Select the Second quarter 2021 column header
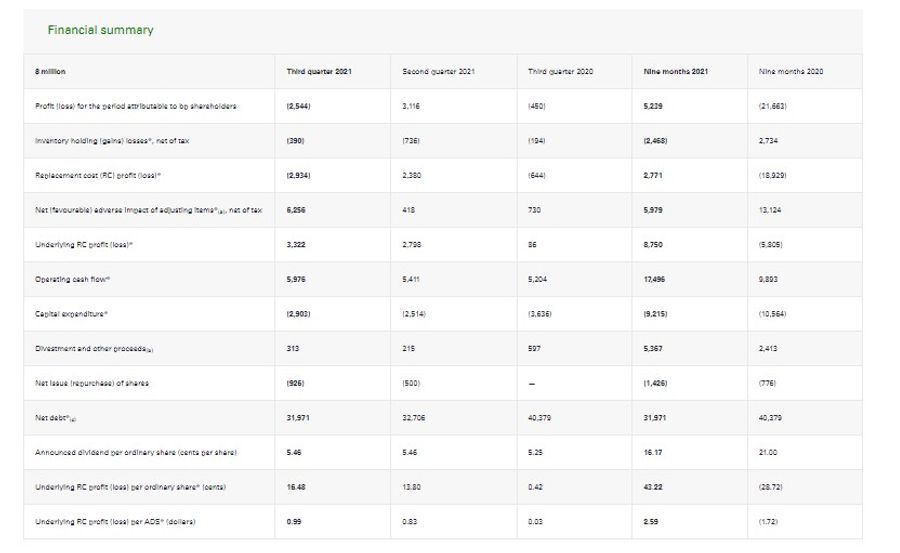Viewport: 900px width, 553px height. tap(439, 72)
